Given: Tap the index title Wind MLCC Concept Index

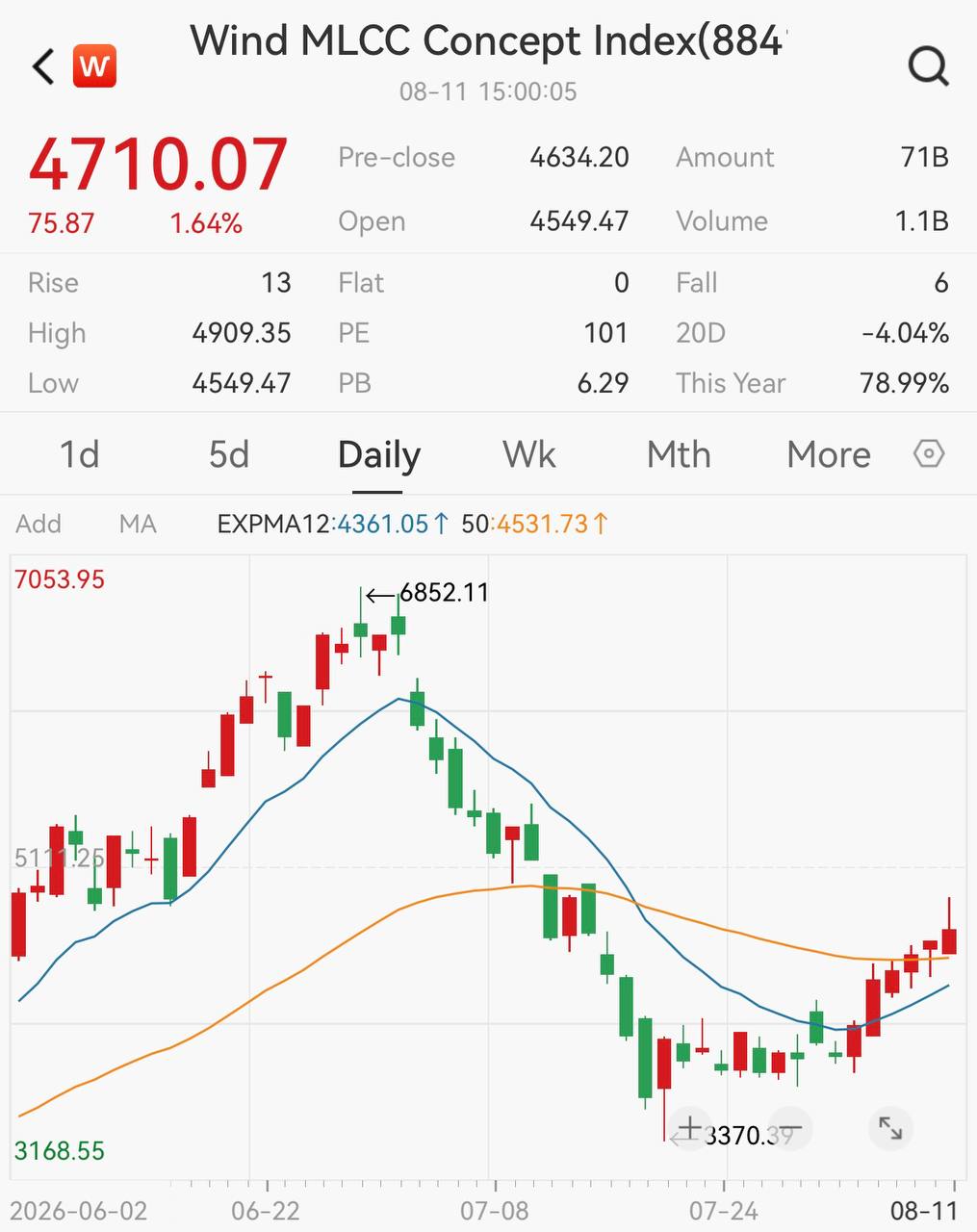Looking at the screenshot, I should (489, 41).
